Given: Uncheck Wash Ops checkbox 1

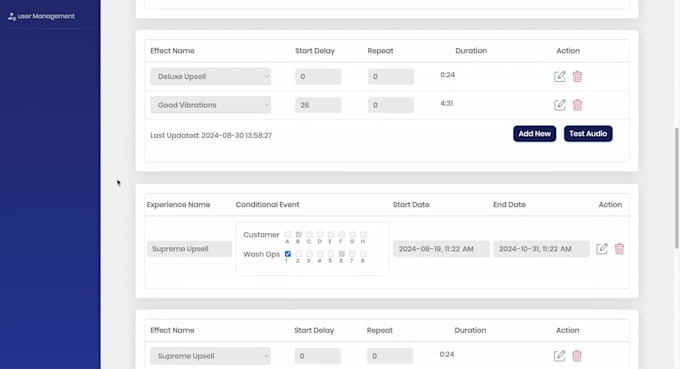Looking at the screenshot, I should [x=288, y=254].
